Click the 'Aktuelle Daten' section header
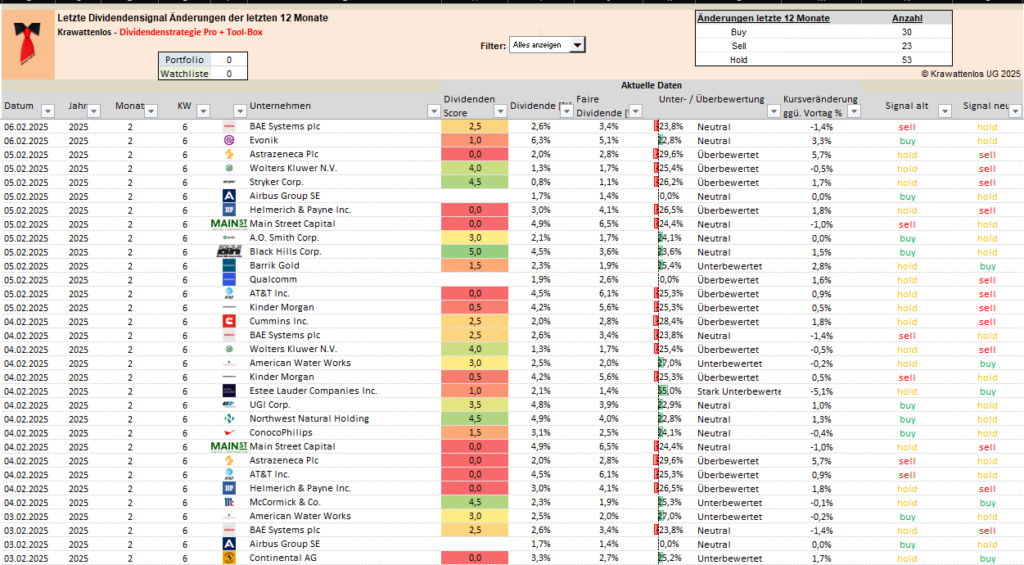The image size is (1024, 565). pos(651,86)
